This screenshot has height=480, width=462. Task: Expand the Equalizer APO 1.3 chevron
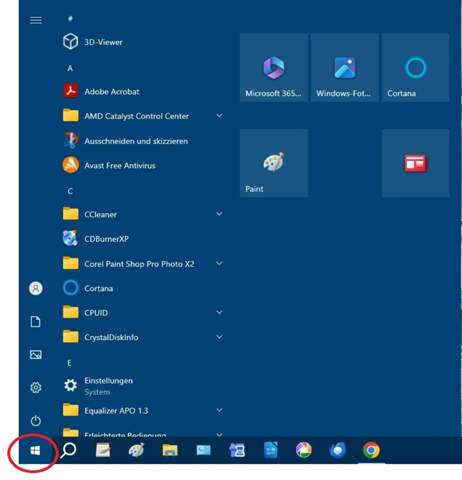[x=219, y=410]
